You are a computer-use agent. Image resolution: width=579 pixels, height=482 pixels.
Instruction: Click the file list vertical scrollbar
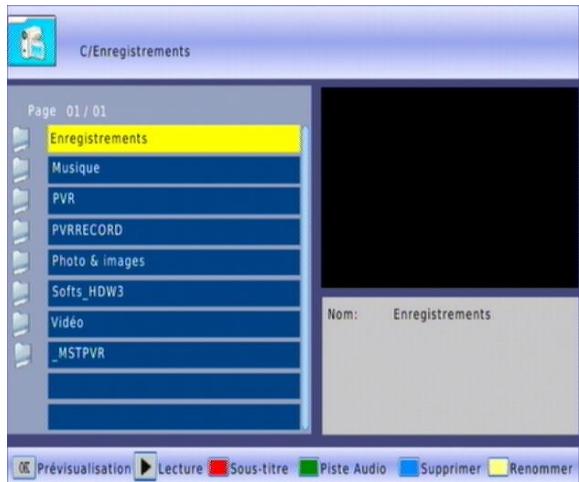click(305, 278)
